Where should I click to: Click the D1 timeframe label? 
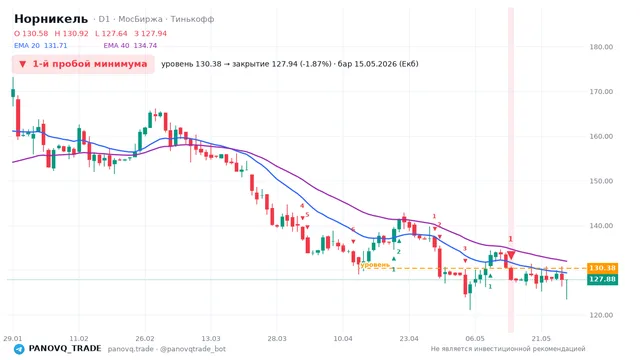point(104,19)
